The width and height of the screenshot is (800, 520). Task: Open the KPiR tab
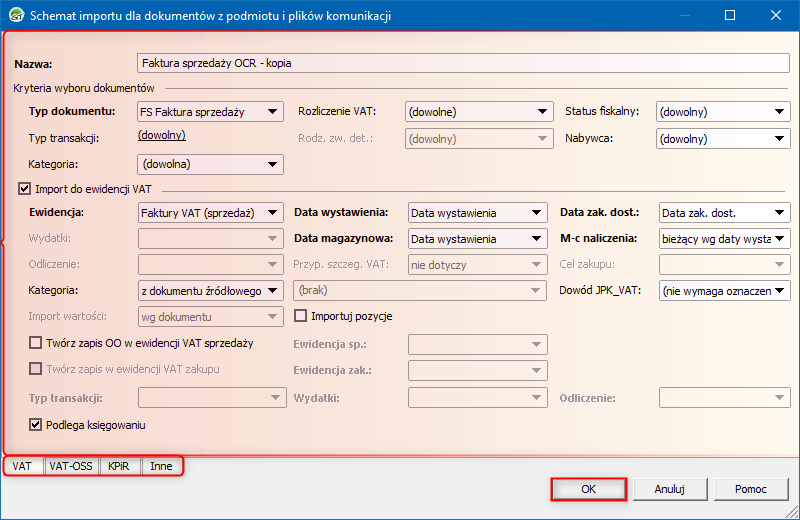(119, 466)
